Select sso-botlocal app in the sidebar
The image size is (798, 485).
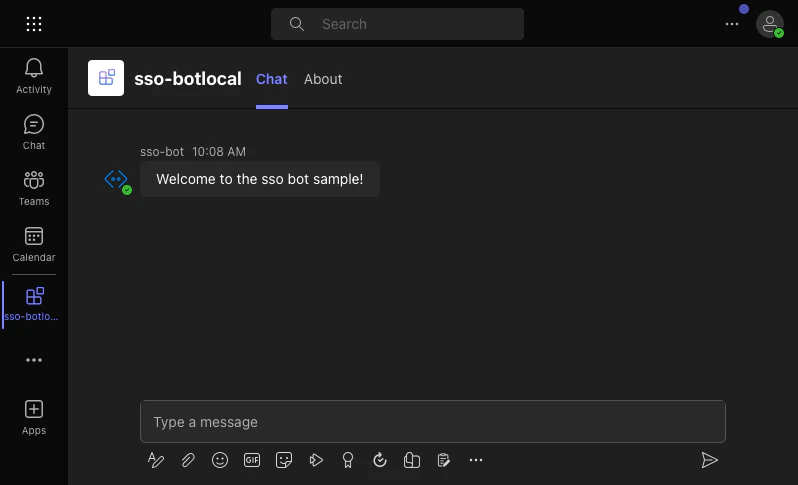click(x=34, y=304)
